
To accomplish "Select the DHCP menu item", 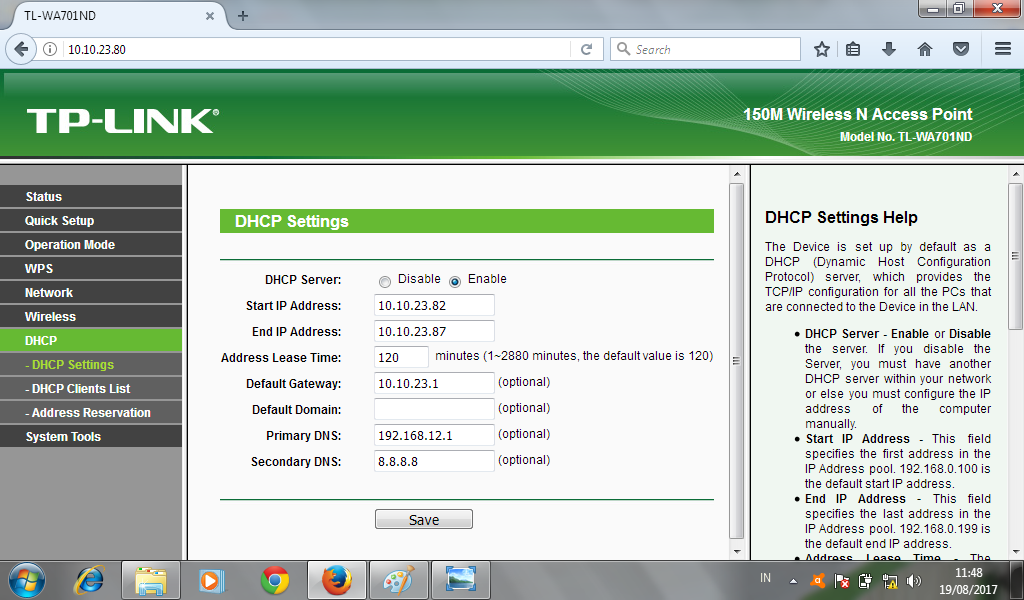I will click(91, 340).
